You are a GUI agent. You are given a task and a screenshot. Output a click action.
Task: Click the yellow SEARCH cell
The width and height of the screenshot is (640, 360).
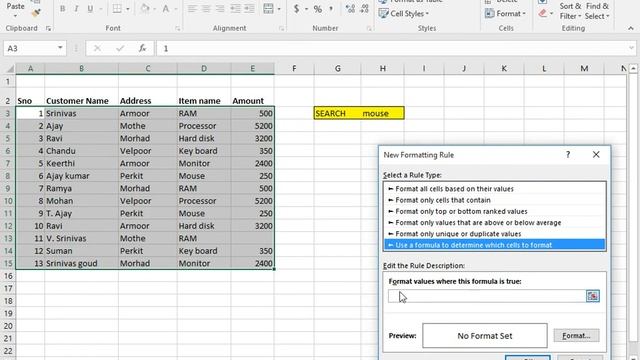coord(337,113)
